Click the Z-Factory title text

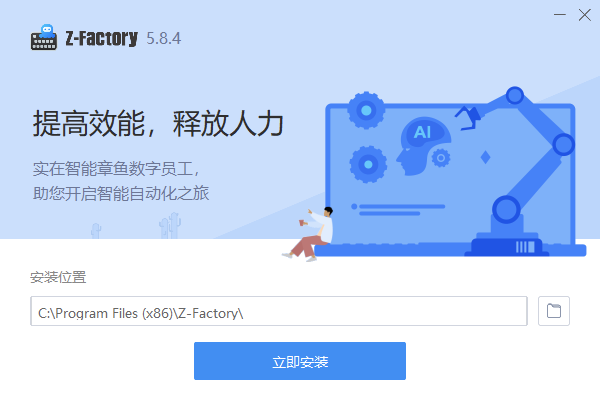click(x=101, y=38)
